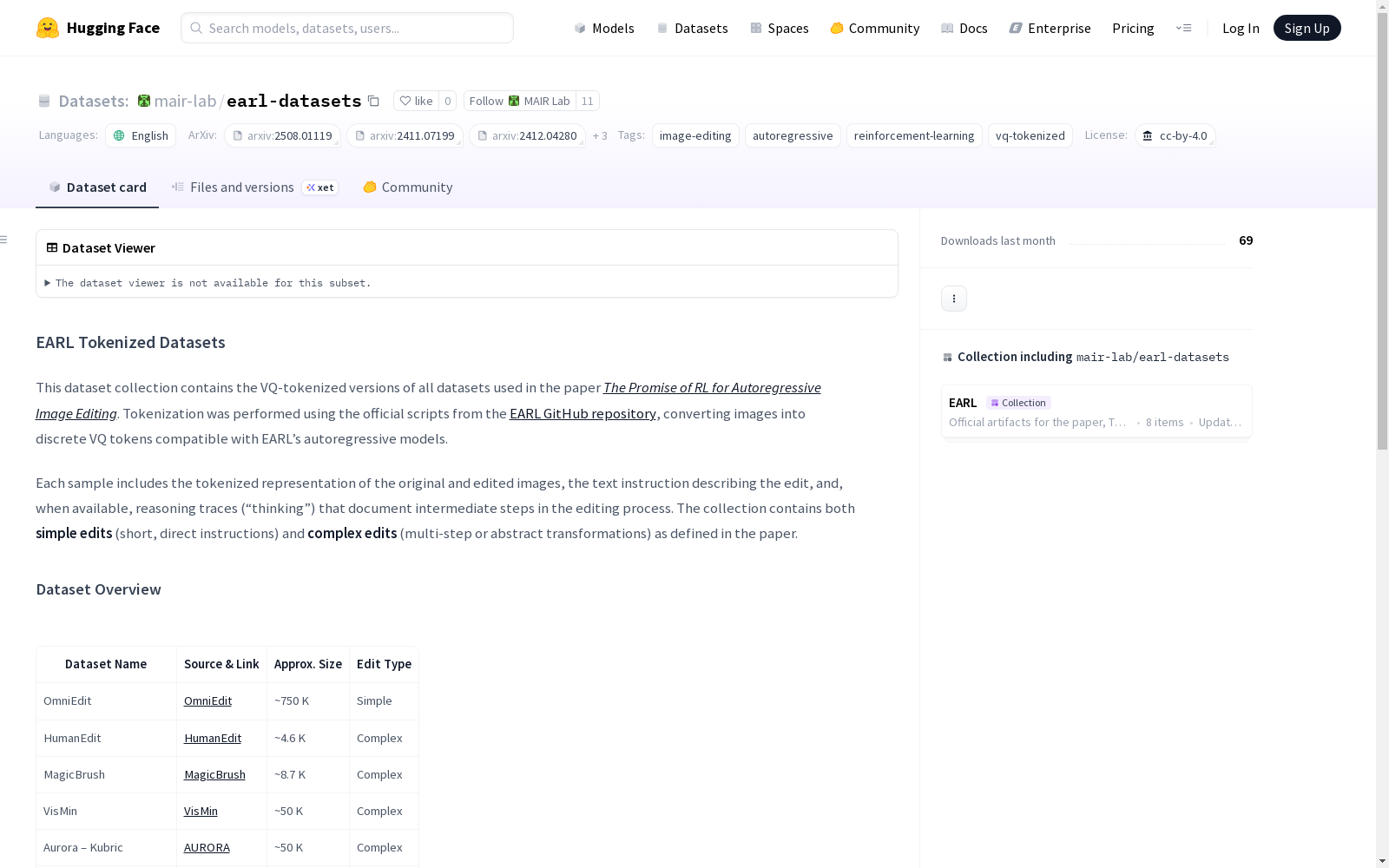
Task: Open MAIR Lab follower count 11
Action: pos(588,101)
